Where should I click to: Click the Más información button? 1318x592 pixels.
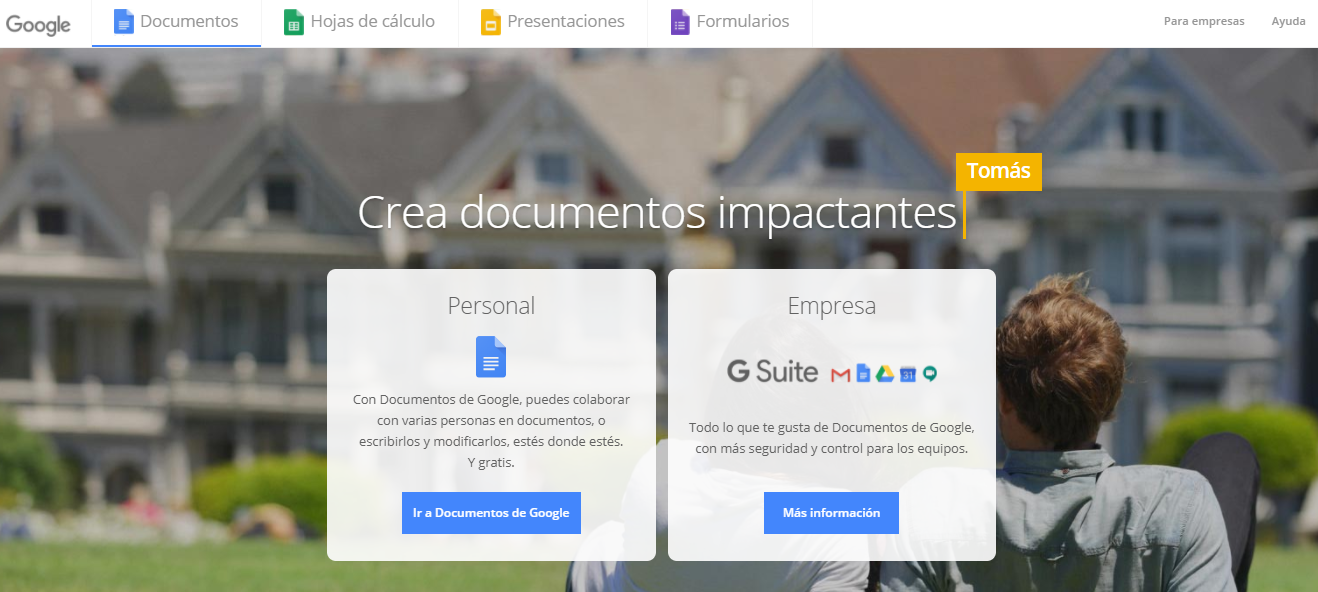click(831, 513)
